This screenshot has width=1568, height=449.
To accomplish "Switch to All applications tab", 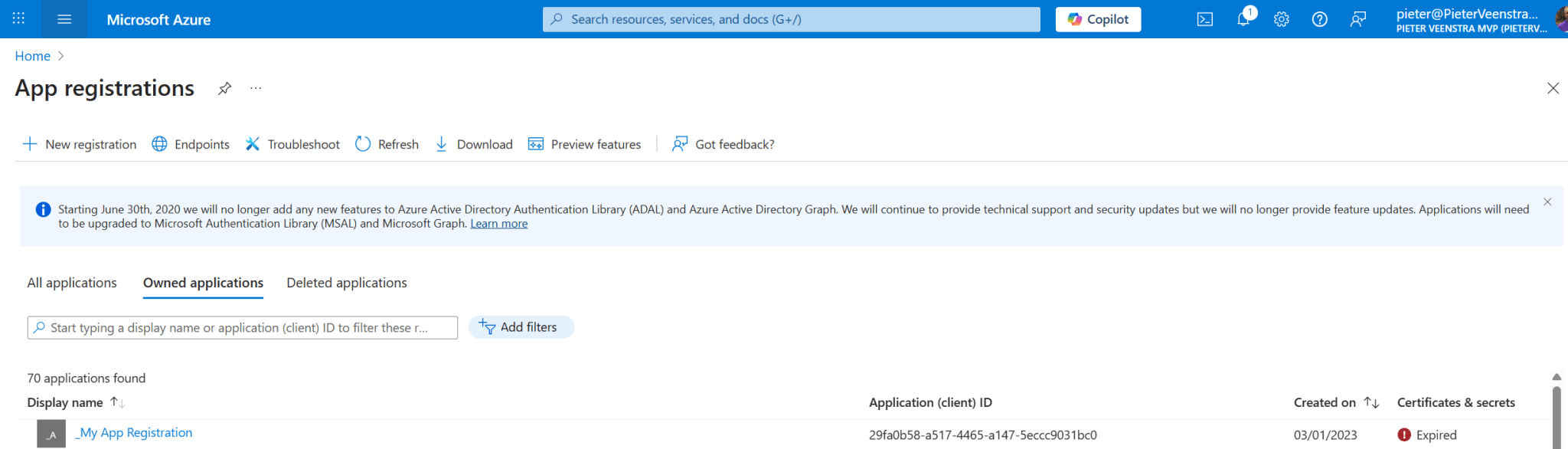I will (x=72, y=283).
